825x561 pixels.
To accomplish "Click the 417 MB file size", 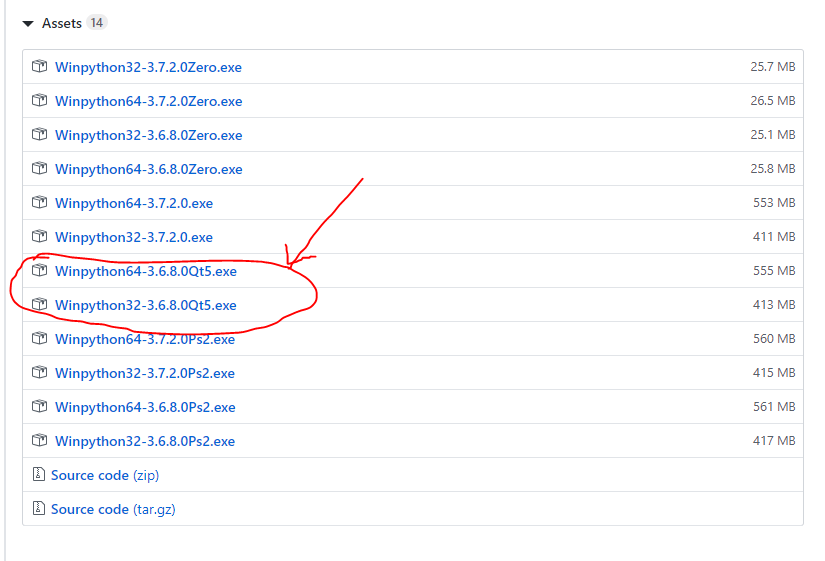I will pos(774,440).
